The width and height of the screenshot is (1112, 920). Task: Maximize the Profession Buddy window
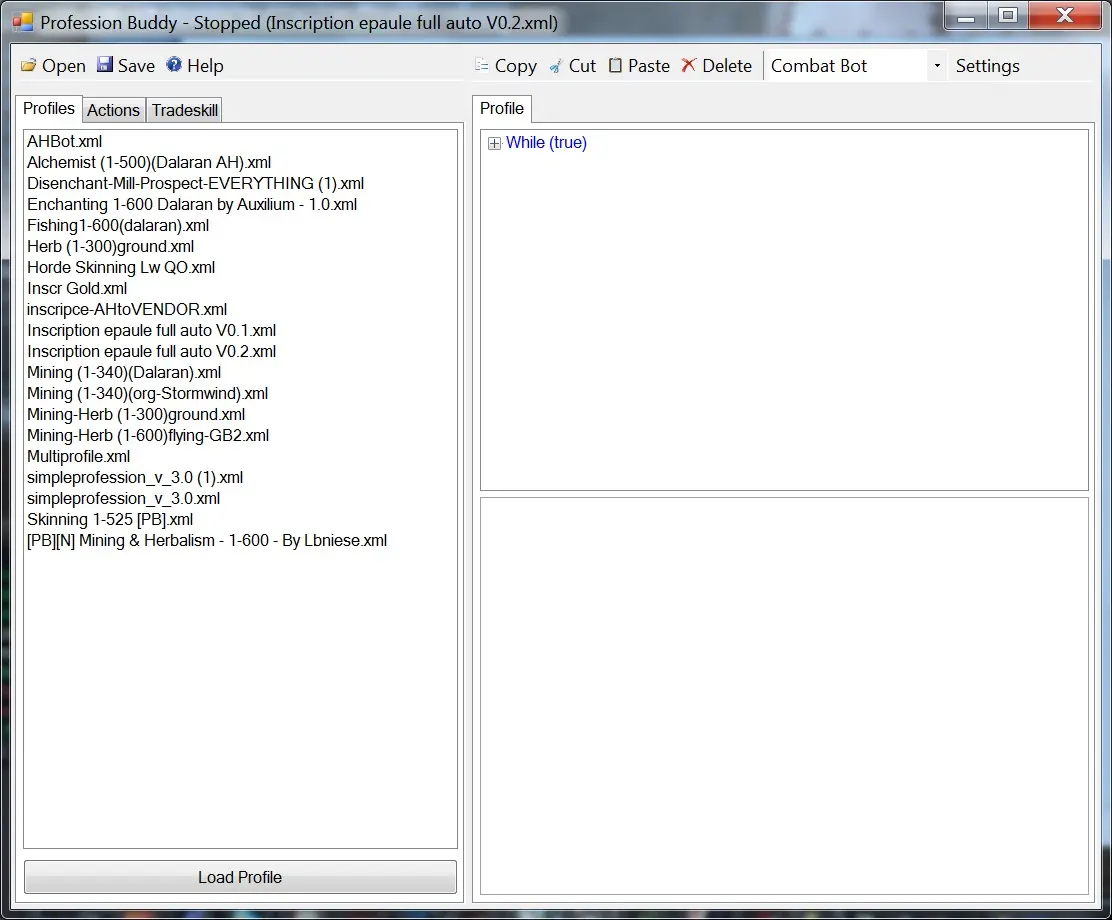(1007, 16)
